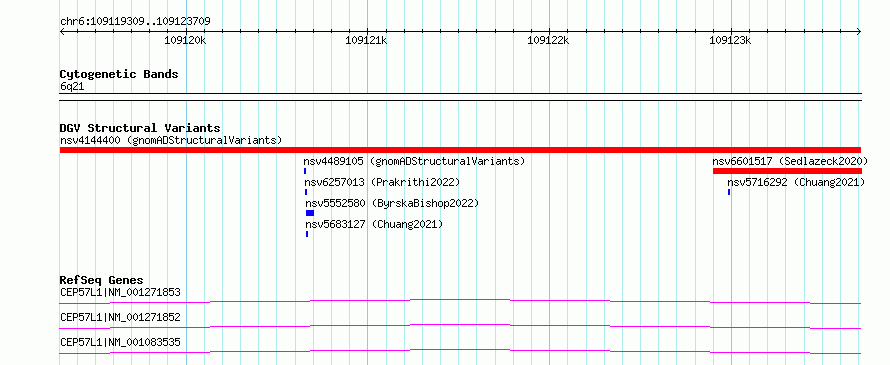Select the RefSeq Genes track title
The width and height of the screenshot is (890, 365).
(102, 280)
